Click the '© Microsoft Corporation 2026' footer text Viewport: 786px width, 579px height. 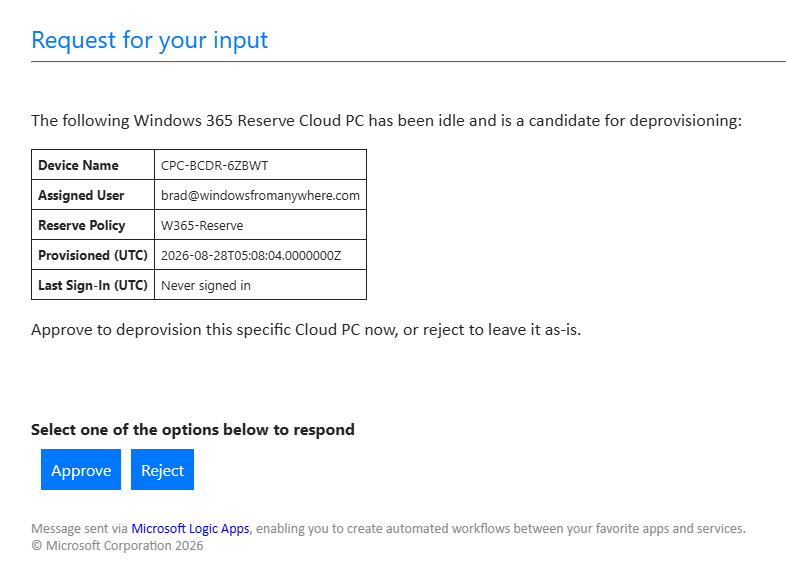point(117,545)
